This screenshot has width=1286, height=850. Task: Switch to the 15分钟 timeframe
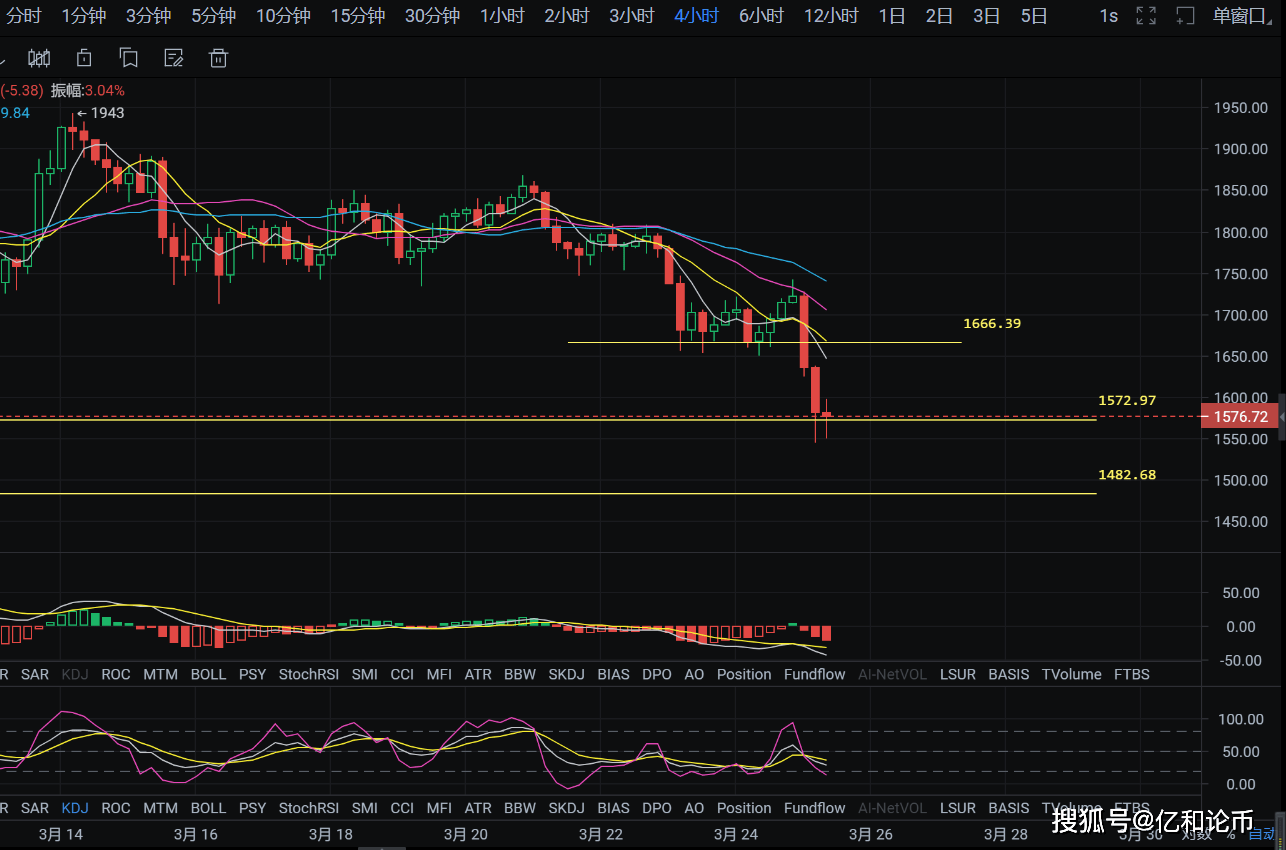tap(357, 16)
